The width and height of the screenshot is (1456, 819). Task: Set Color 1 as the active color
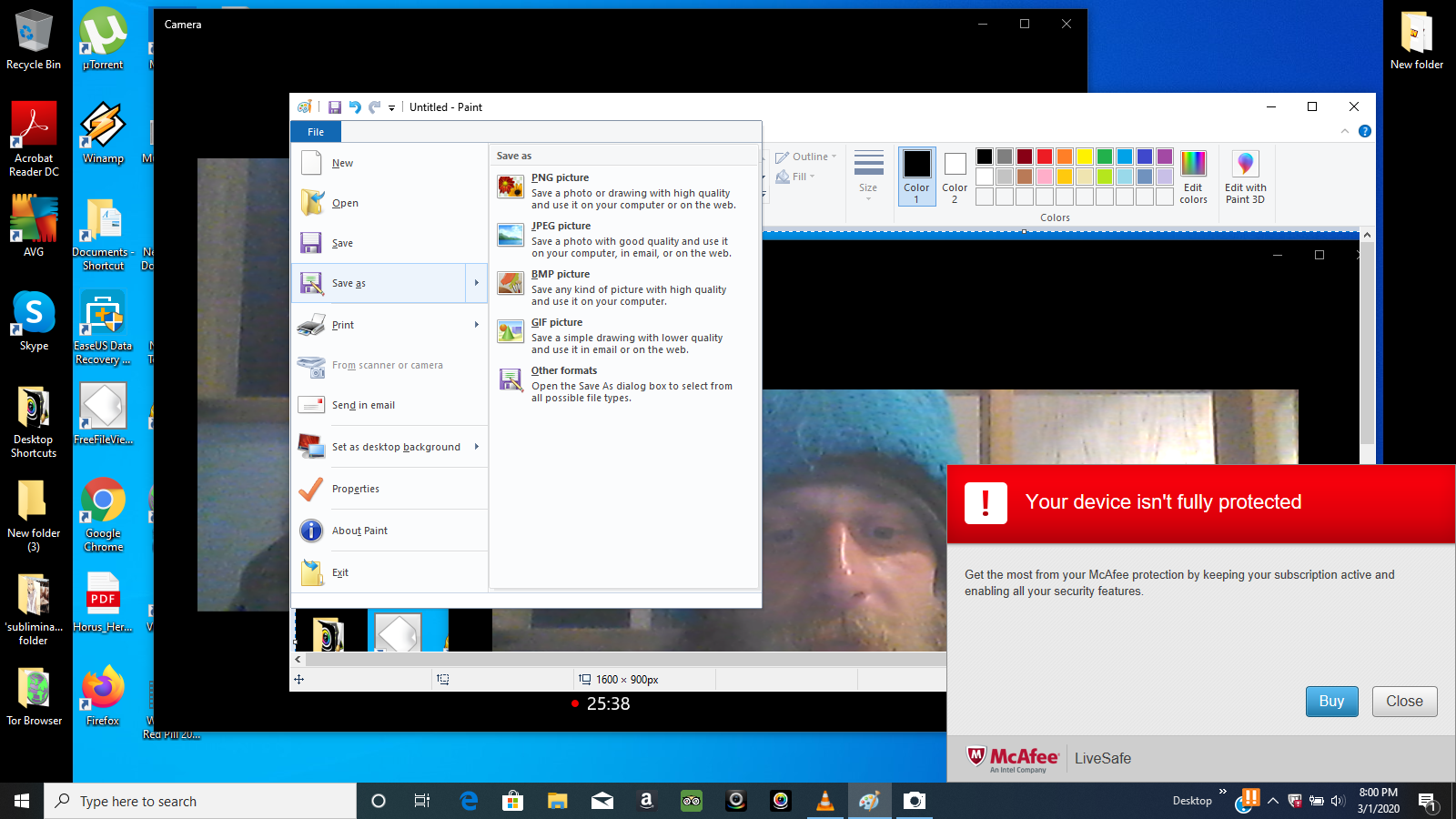pos(916,175)
